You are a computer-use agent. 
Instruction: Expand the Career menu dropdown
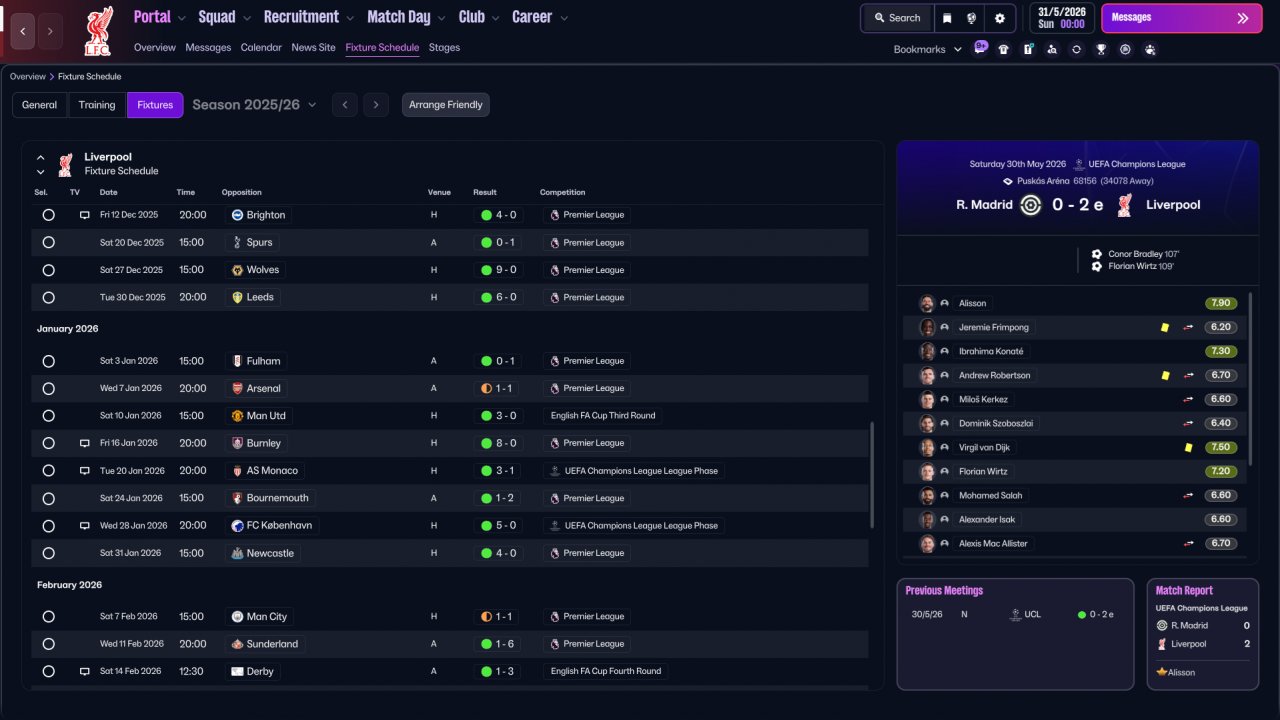coord(564,18)
